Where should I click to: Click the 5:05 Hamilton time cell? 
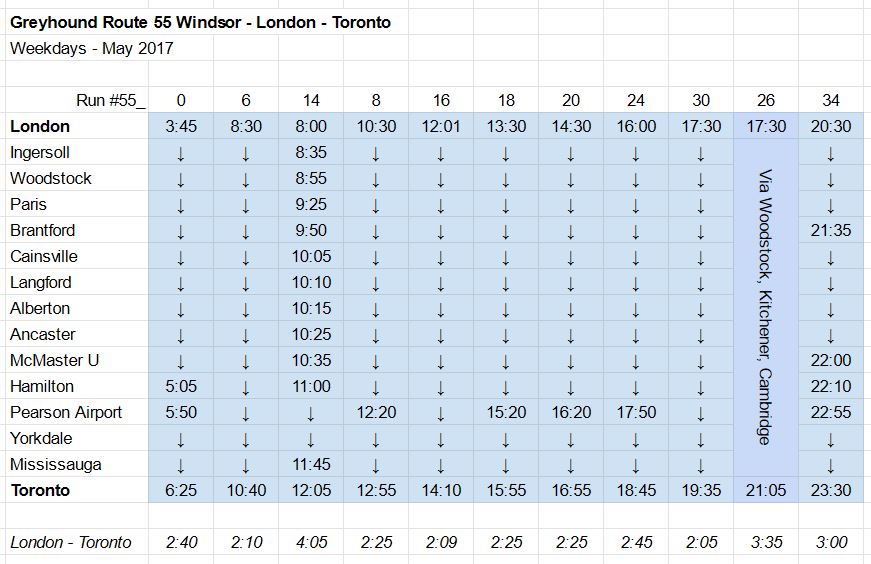click(180, 386)
